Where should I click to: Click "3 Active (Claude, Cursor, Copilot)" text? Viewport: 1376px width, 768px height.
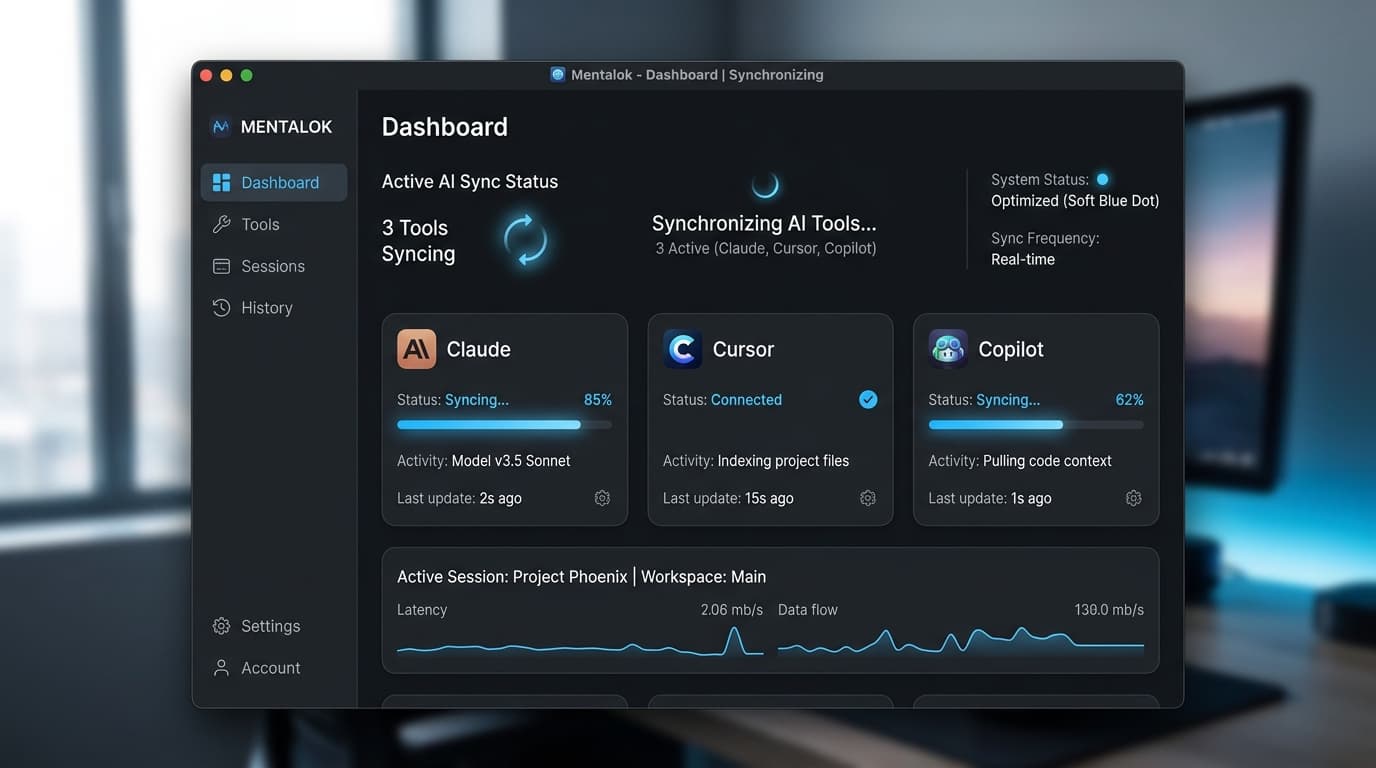click(x=766, y=248)
